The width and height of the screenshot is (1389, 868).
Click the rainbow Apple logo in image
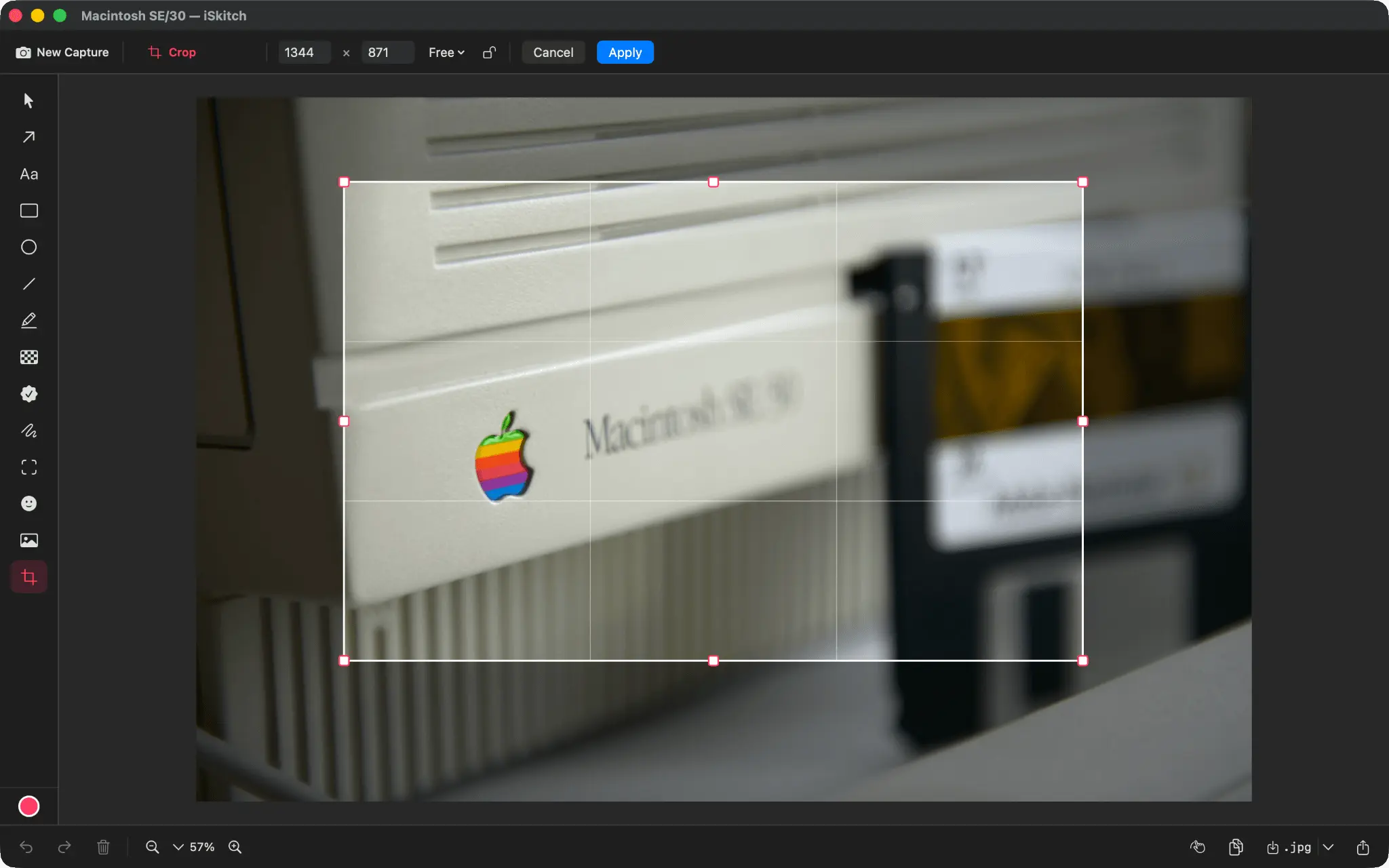tap(503, 457)
